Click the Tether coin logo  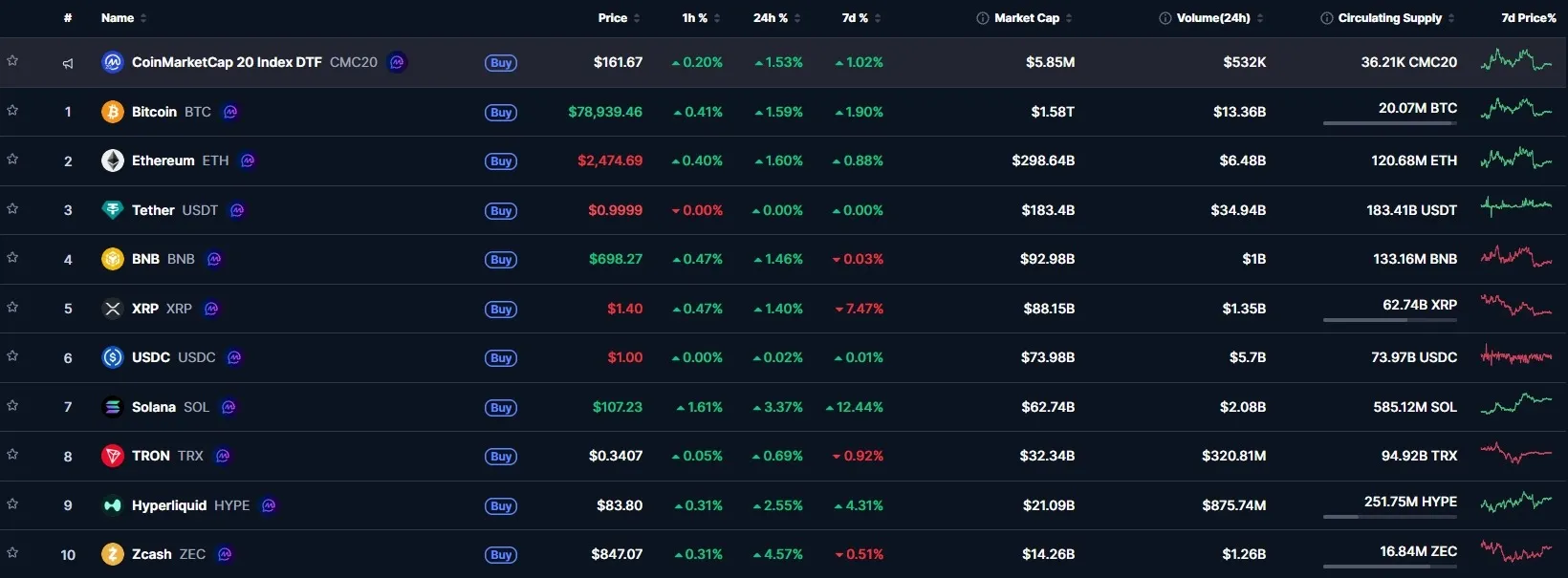tap(113, 210)
